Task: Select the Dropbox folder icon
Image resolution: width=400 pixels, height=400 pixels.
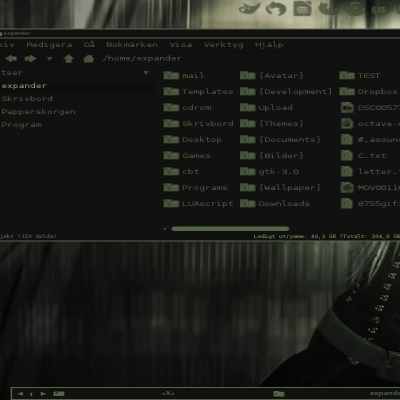Action: coord(347,92)
